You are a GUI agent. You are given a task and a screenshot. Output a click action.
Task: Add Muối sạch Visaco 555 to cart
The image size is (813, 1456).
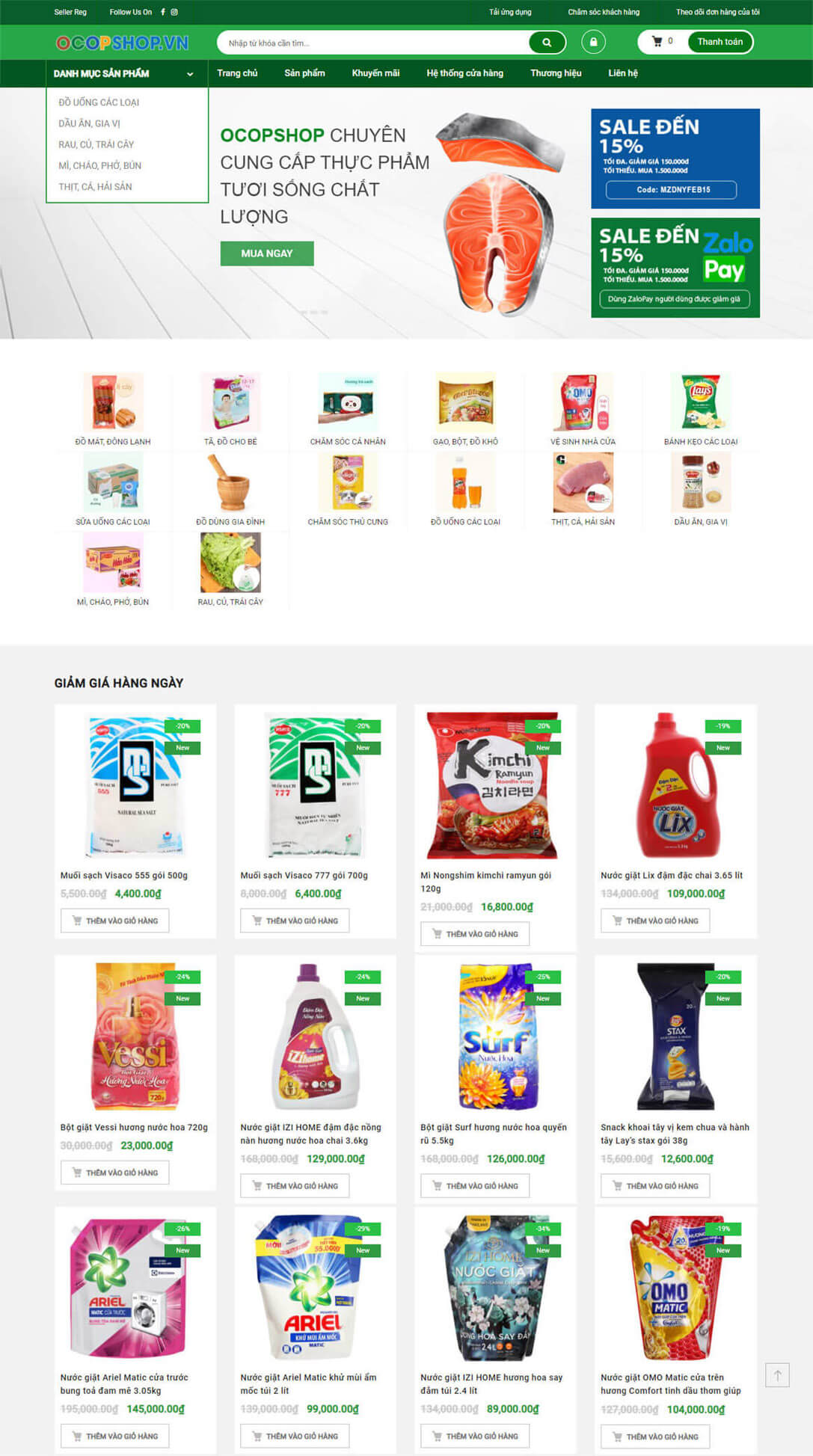point(114,921)
